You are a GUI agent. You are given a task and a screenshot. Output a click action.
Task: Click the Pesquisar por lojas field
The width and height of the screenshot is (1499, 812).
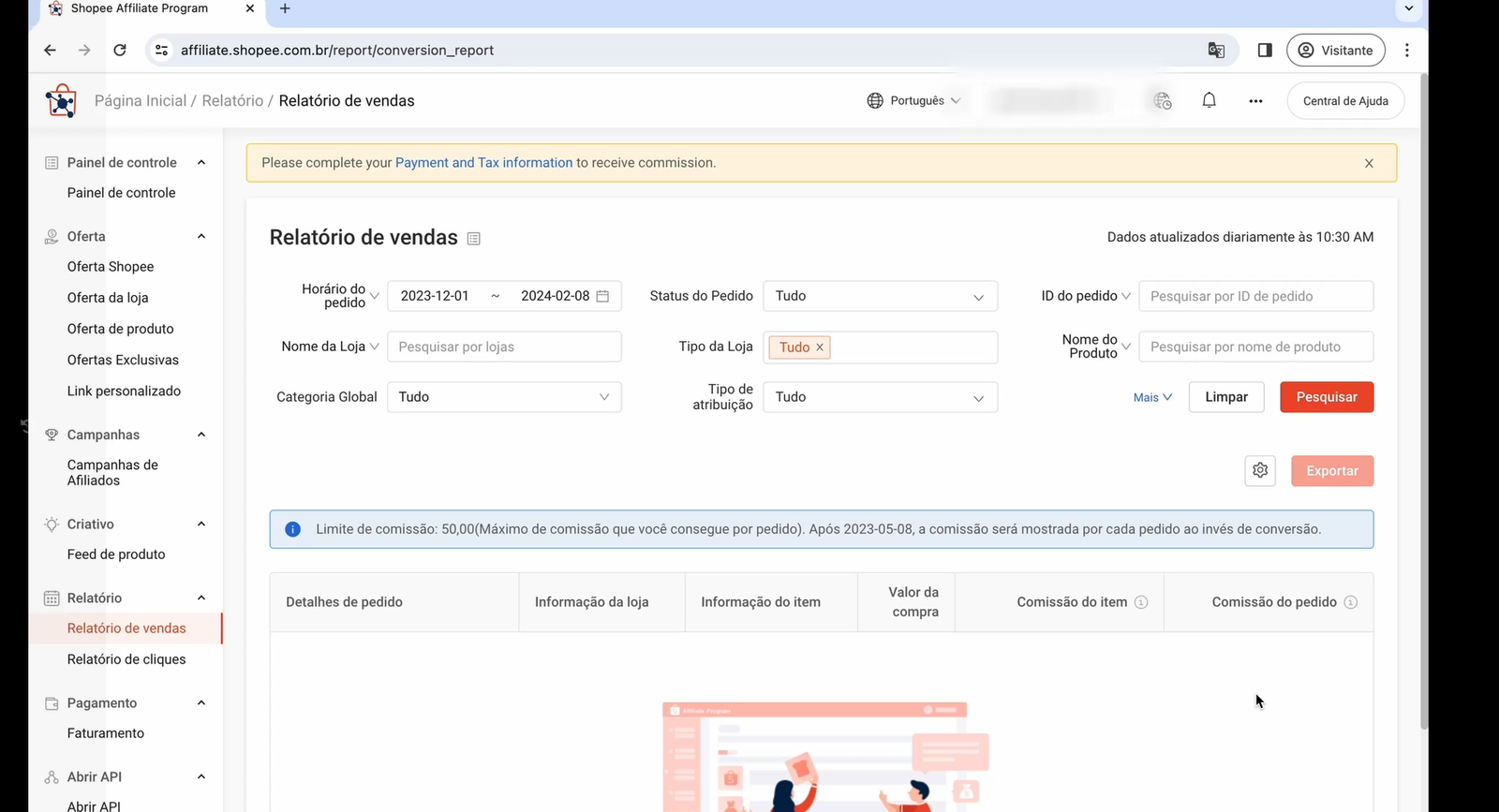click(x=504, y=347)
